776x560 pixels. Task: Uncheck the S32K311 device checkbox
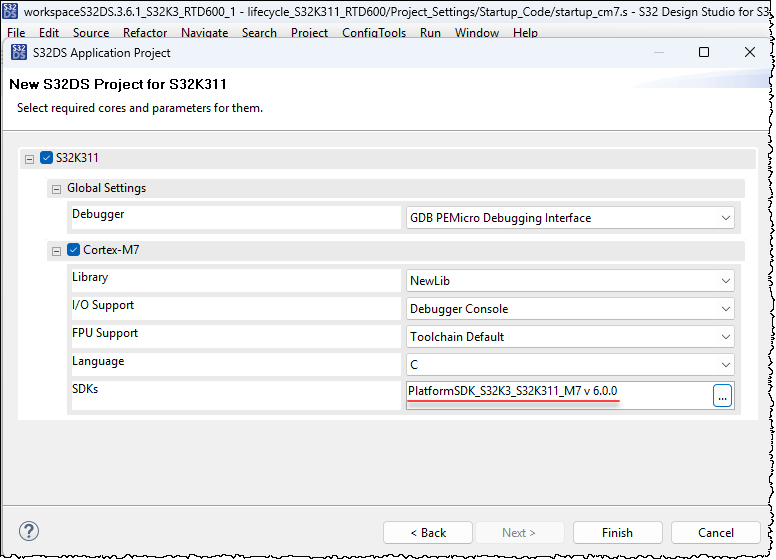tap(47, 158)
